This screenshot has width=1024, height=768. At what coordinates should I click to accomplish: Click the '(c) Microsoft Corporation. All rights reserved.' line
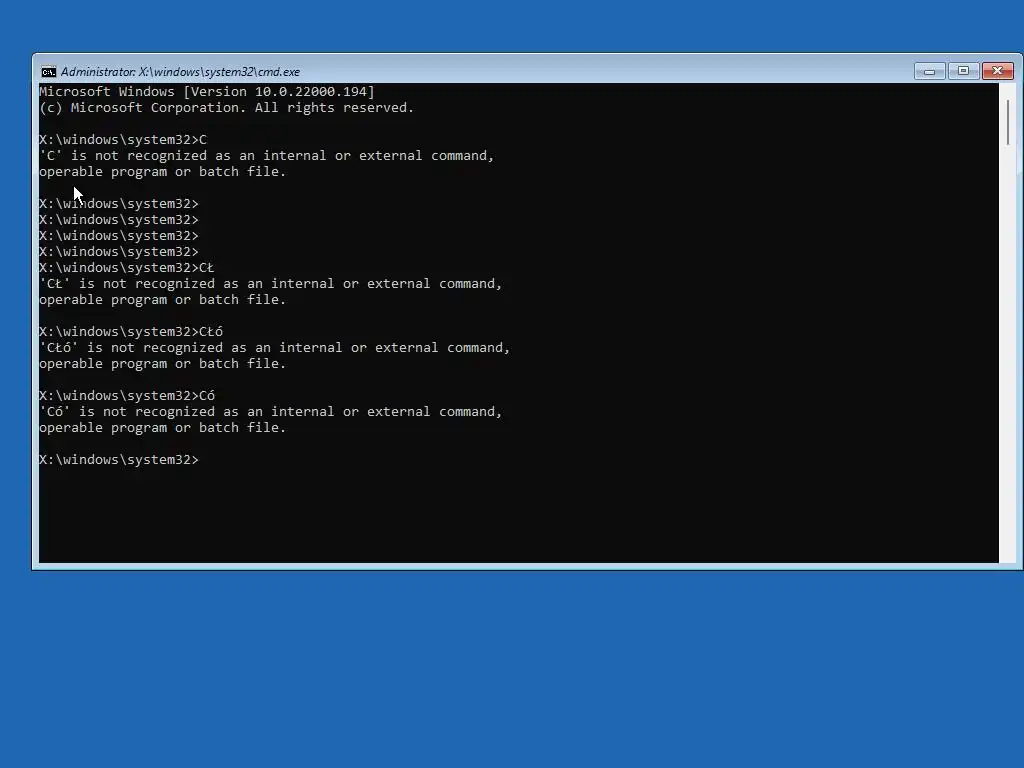coord(227,108)
